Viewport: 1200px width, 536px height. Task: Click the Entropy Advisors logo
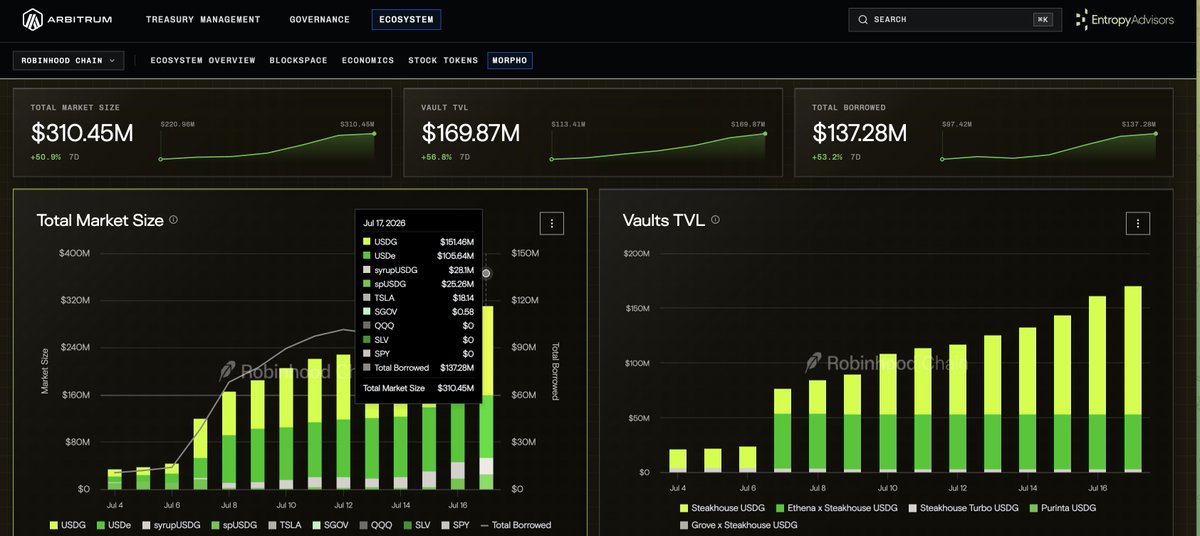pyautogui.click(x=1125, y=19)
